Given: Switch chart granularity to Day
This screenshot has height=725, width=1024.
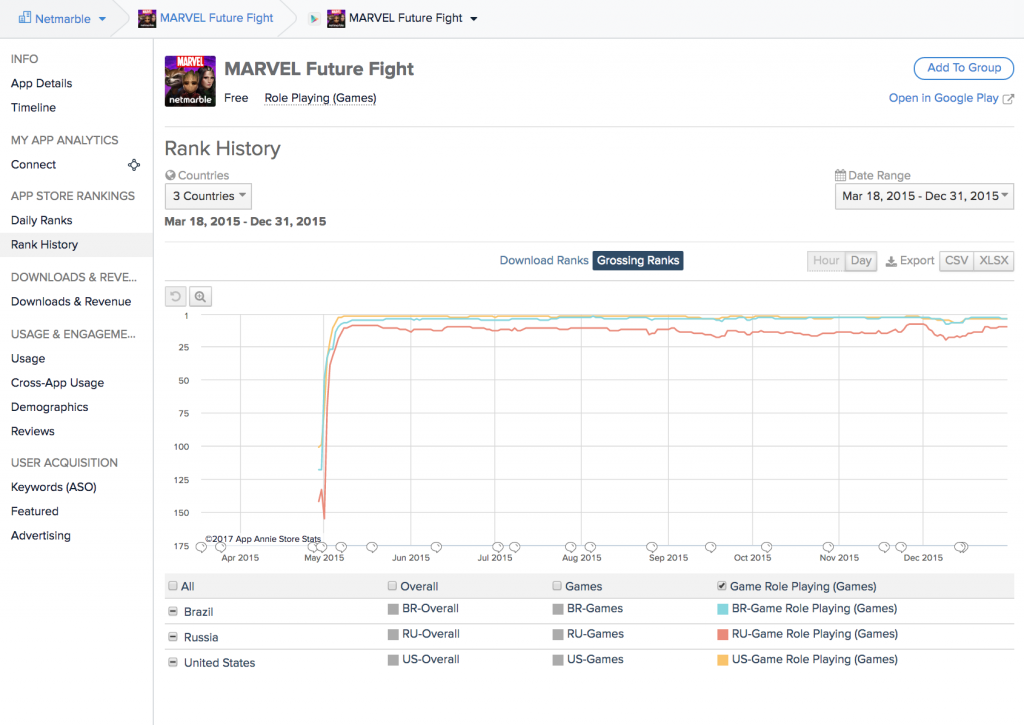Looking at the screenshot, I should click(861, 261).
